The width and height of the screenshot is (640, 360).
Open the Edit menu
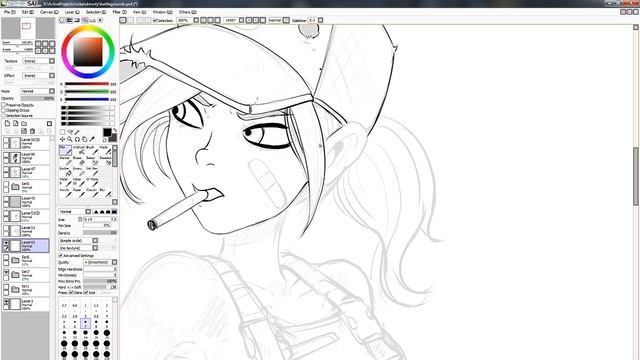tap(28, 12)
